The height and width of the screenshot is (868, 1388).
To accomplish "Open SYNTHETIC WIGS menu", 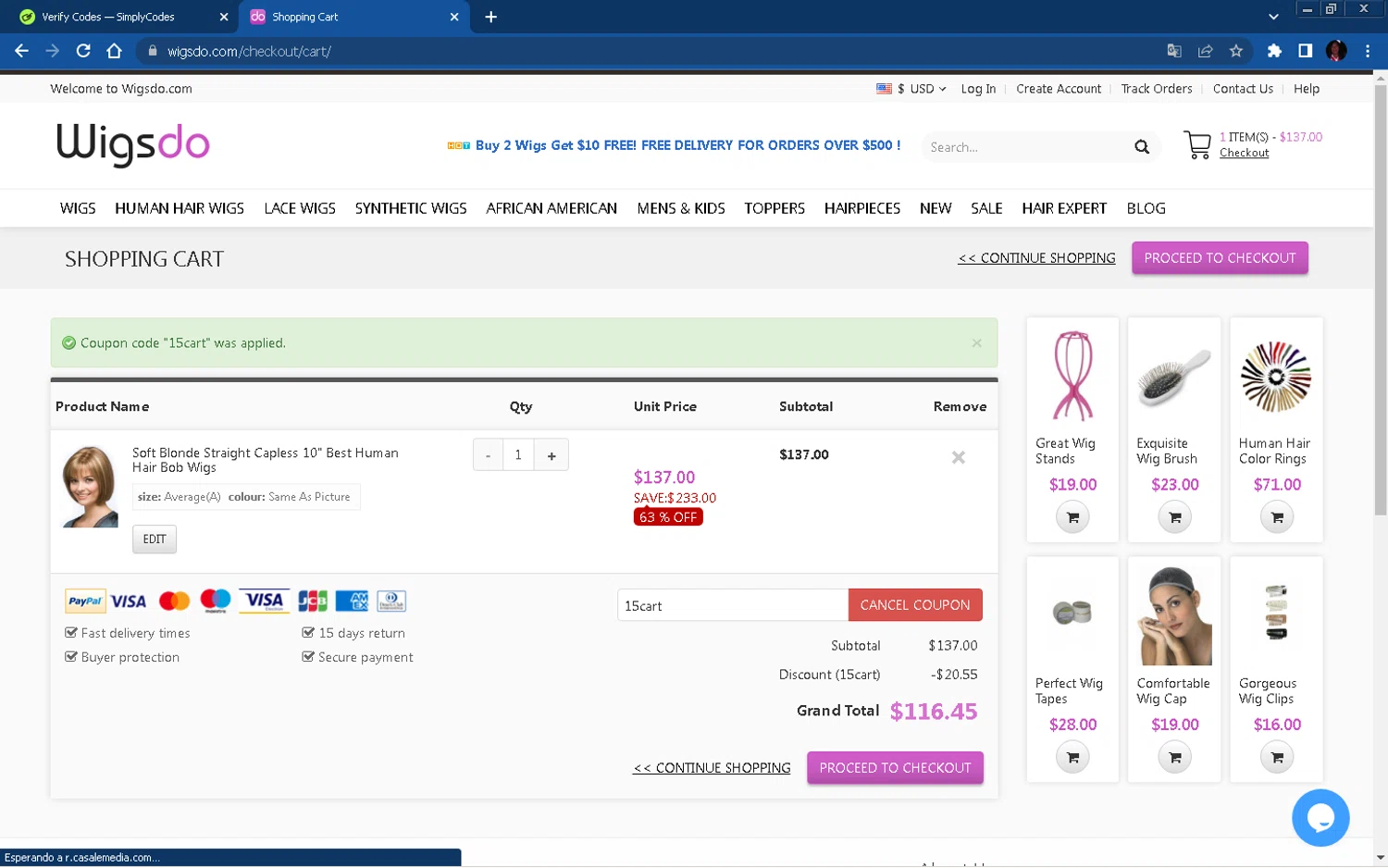I will (411, 209).
